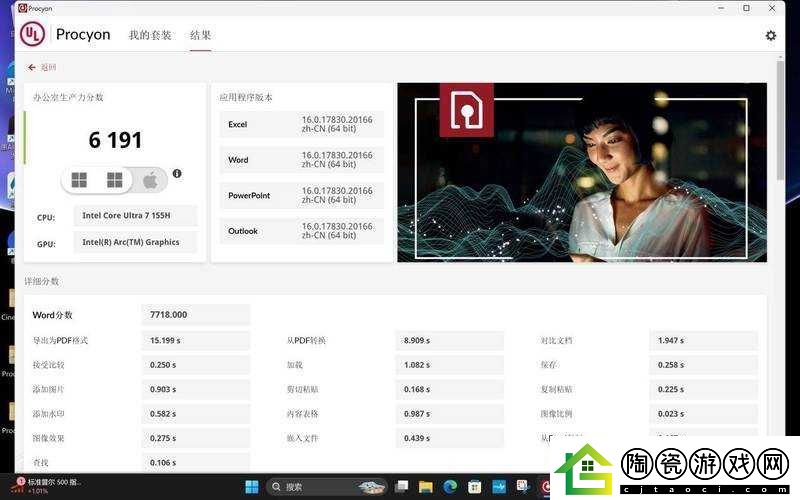Click the vertical scrollbar of Procyon window
The width and height of the screenshot is (800, 500).
pyautogui.click(x=780, y=121)
